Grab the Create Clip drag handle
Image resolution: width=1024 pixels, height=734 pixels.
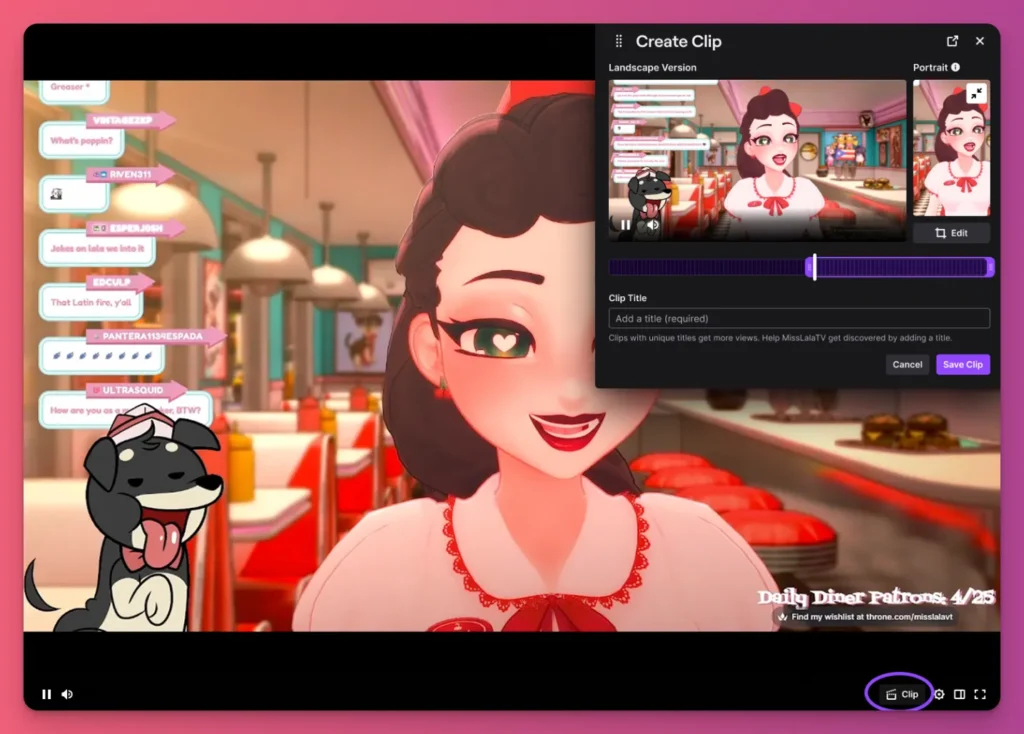pos(618,41)
